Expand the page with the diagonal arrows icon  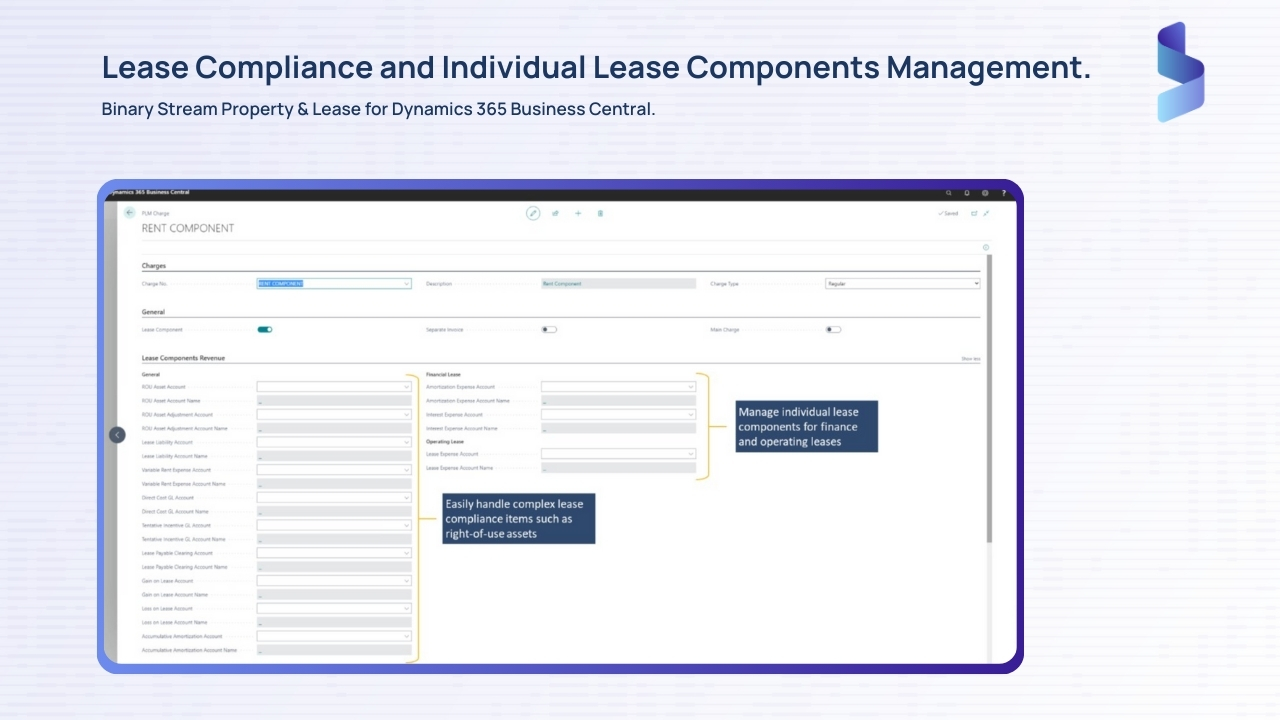click(986, 213)
